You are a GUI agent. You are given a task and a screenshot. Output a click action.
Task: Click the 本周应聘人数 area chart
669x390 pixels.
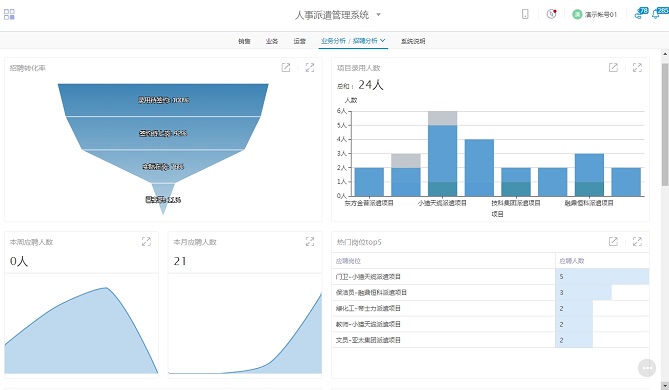[81, 331]
